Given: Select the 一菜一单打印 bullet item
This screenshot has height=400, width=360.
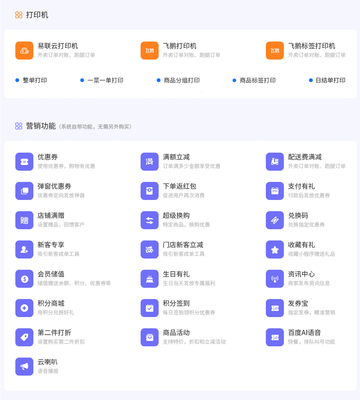Looking at the screenshot, I should 102,80.
